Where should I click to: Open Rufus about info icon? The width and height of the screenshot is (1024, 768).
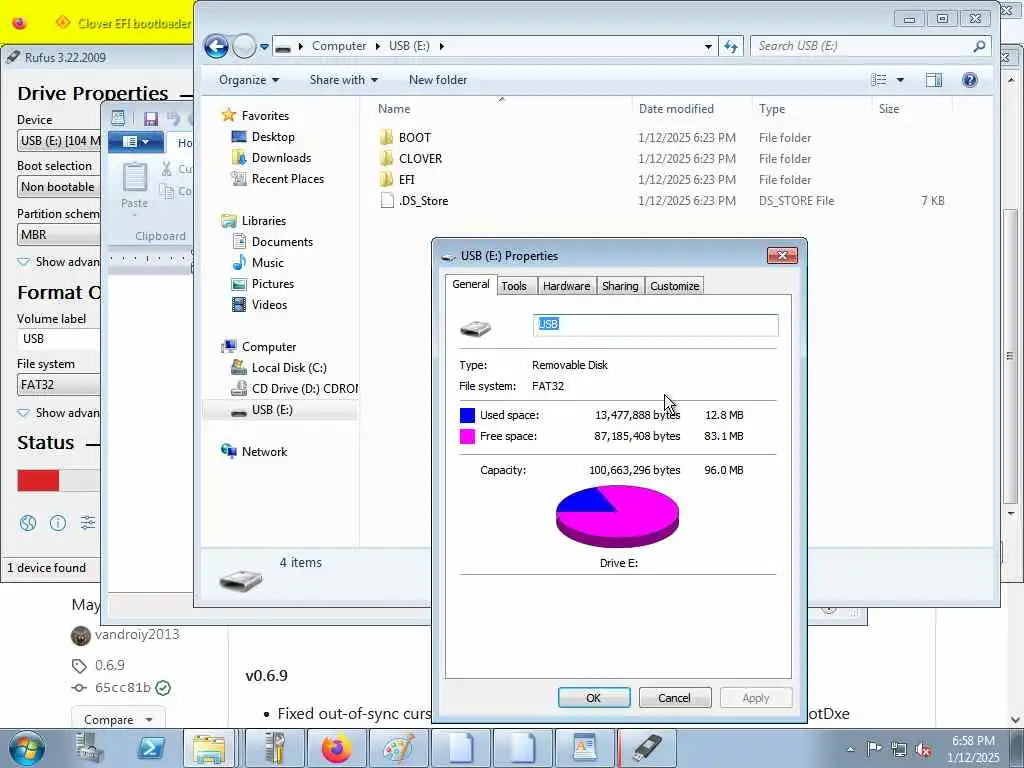click(x=57, y=522)
